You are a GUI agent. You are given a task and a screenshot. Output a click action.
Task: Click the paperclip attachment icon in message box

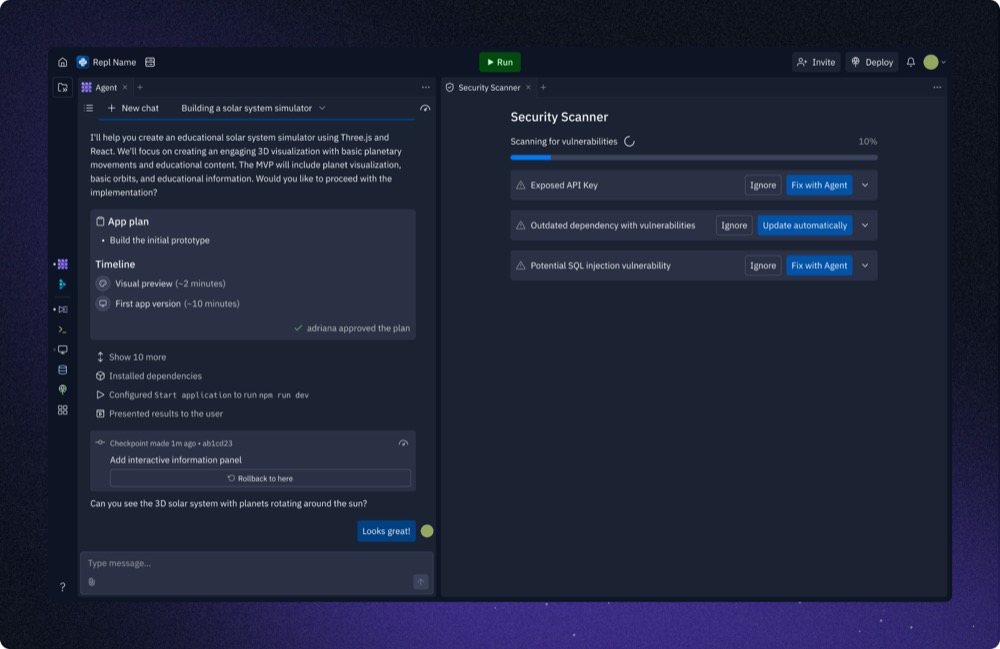click(90, 581)
